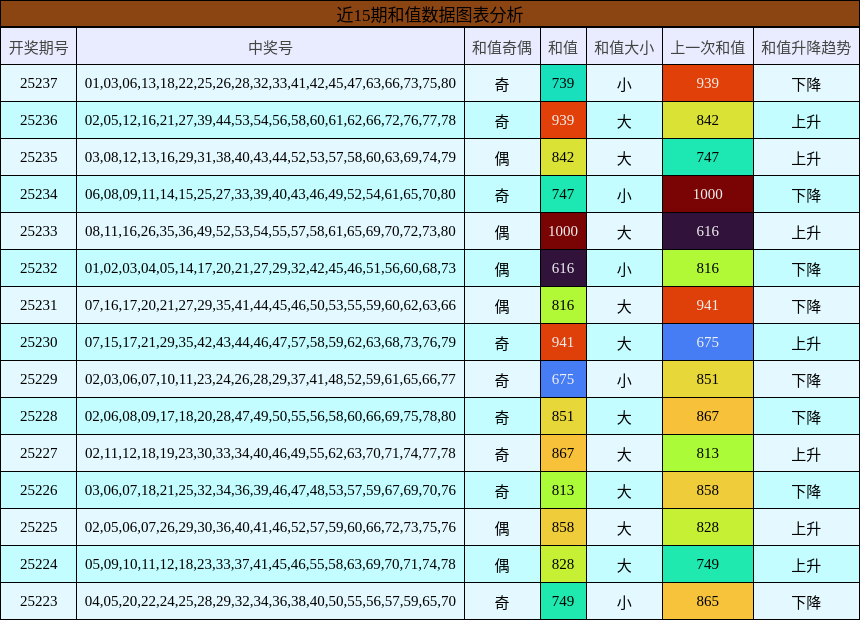Viewport: 860px width, 620px height.
Task: Click the winning numbers of draw 25223
Action: (270, 601)
